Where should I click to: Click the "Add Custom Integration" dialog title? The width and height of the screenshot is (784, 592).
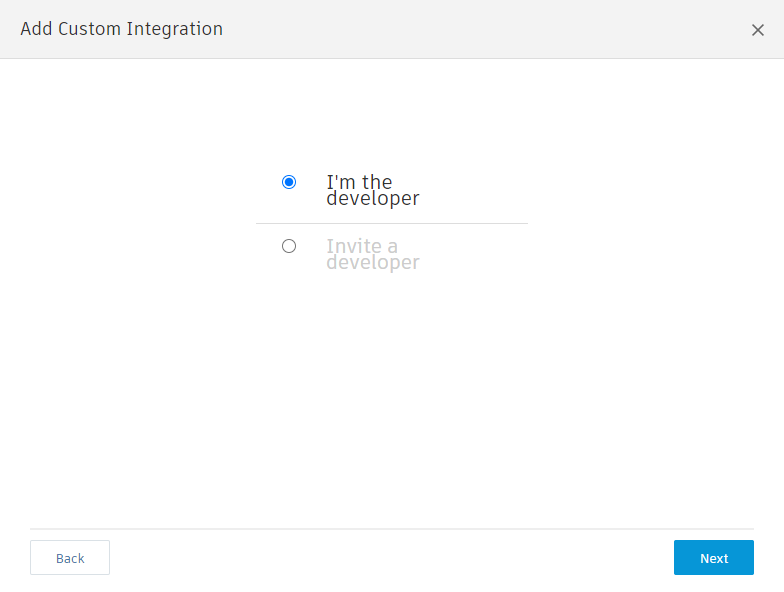(x=122, y=29)
